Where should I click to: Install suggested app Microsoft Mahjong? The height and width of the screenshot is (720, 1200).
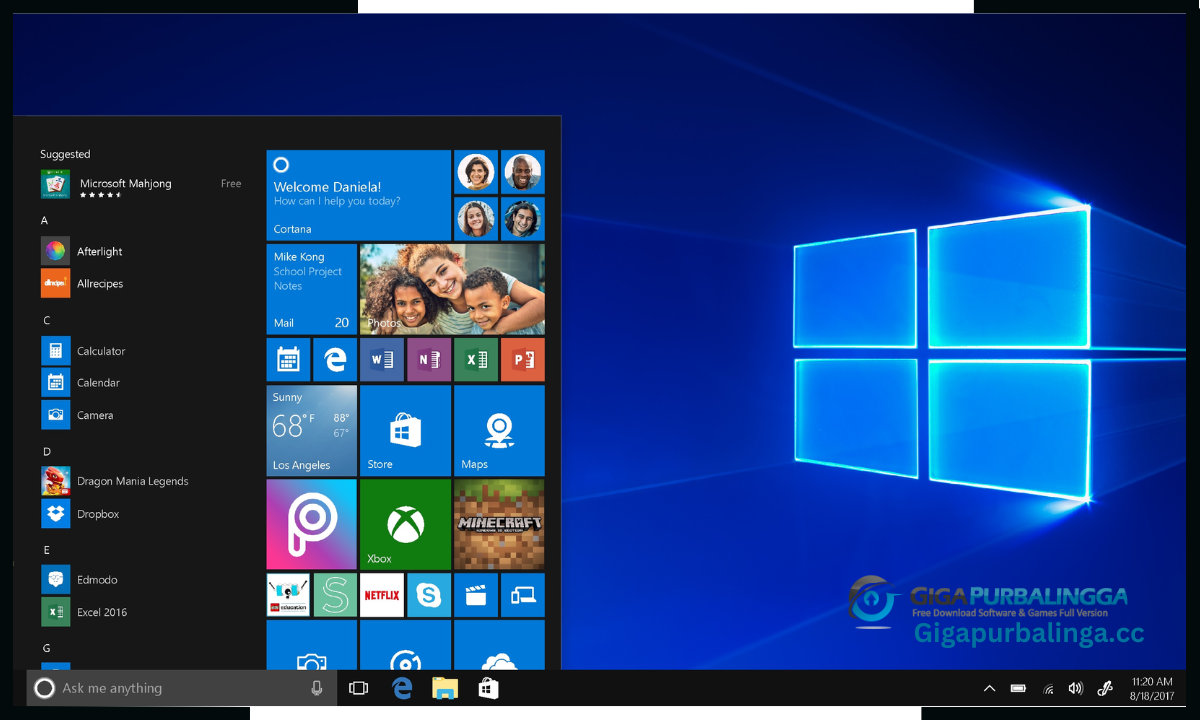tap(141, 185)
